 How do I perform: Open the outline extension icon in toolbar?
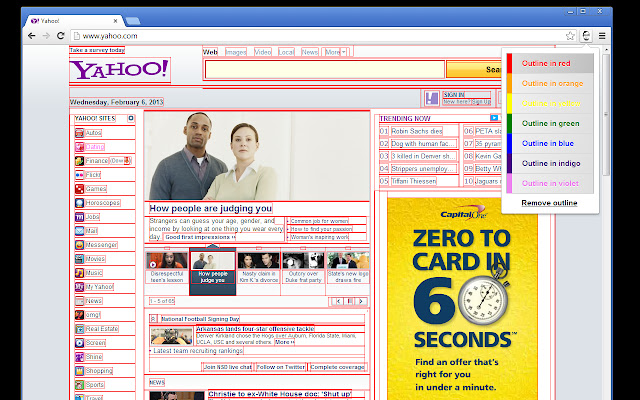pyautogui.click(x=586, y=36)
